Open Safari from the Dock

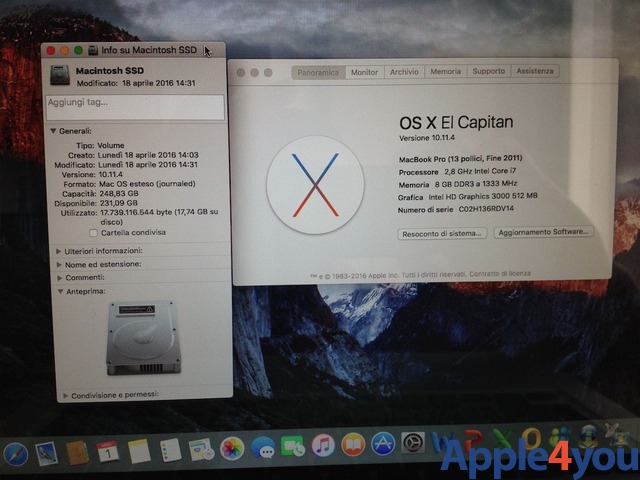(x=16, y=454)
